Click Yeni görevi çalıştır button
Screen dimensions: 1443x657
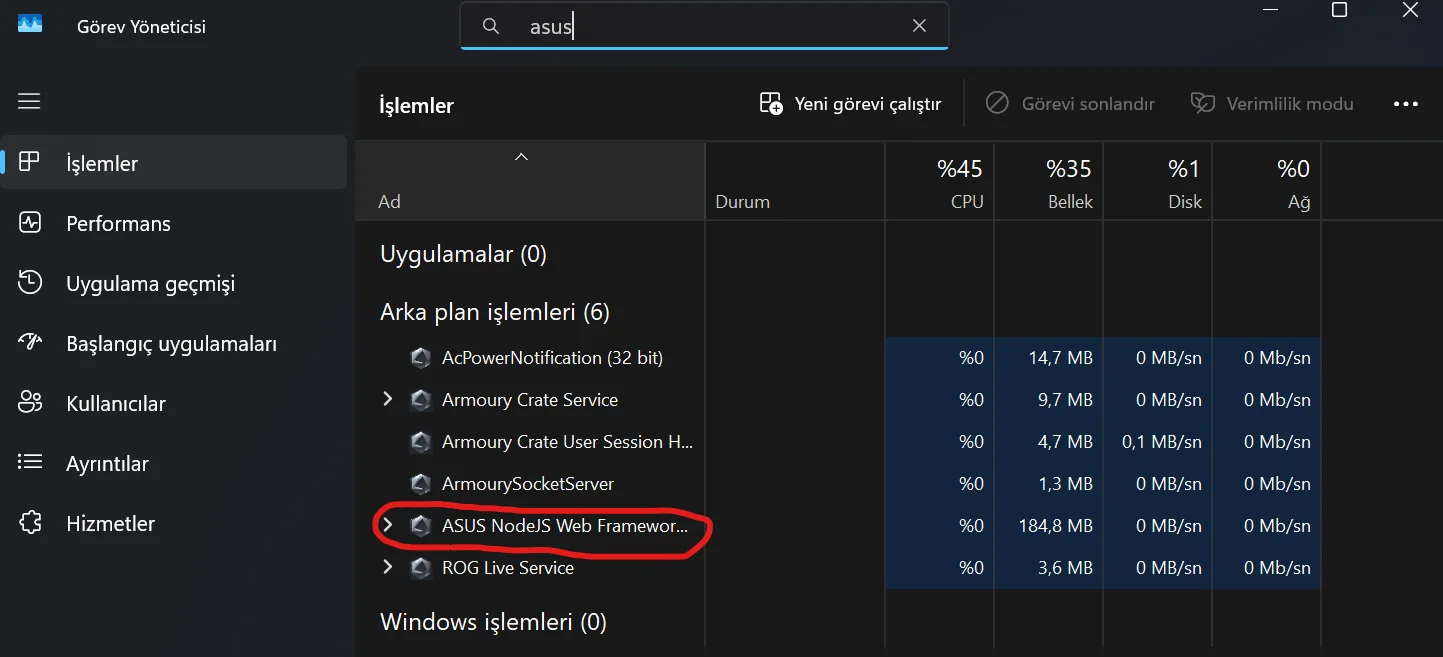851,104
